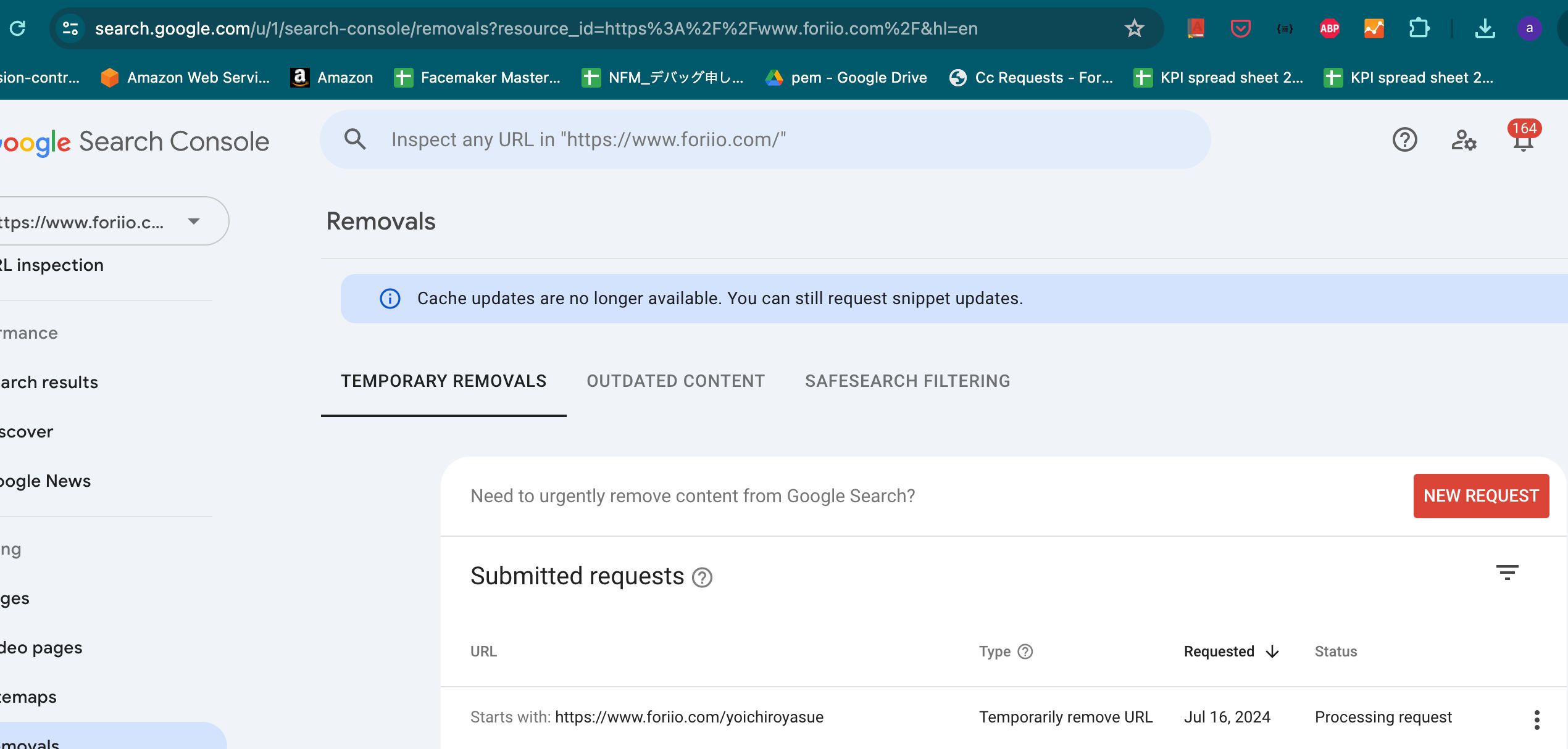Open the Chrome downloads icon
This screenshot has height=749, width=1568.
(x=1485, y=28)
